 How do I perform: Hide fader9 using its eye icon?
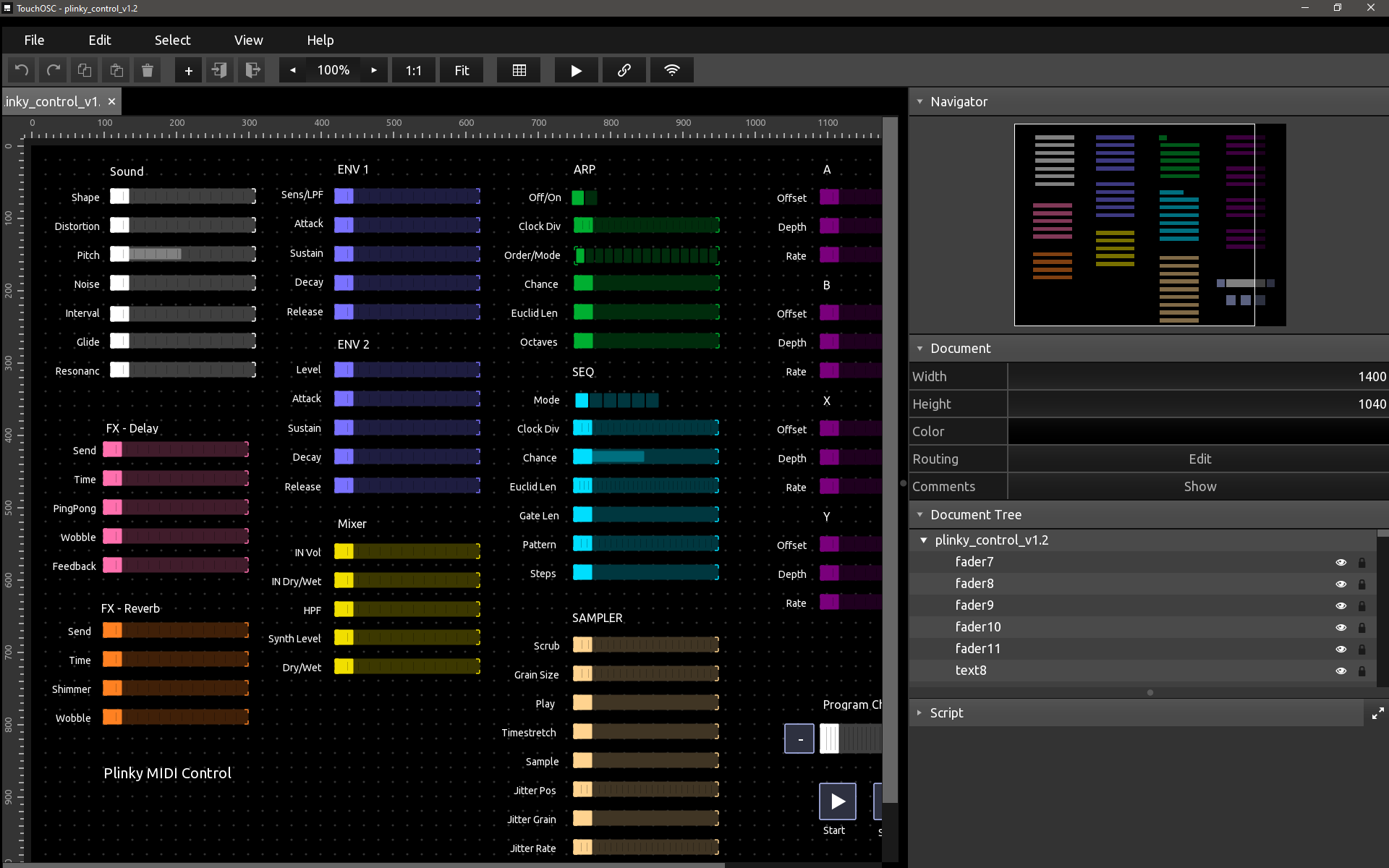tap(1341, 605)
